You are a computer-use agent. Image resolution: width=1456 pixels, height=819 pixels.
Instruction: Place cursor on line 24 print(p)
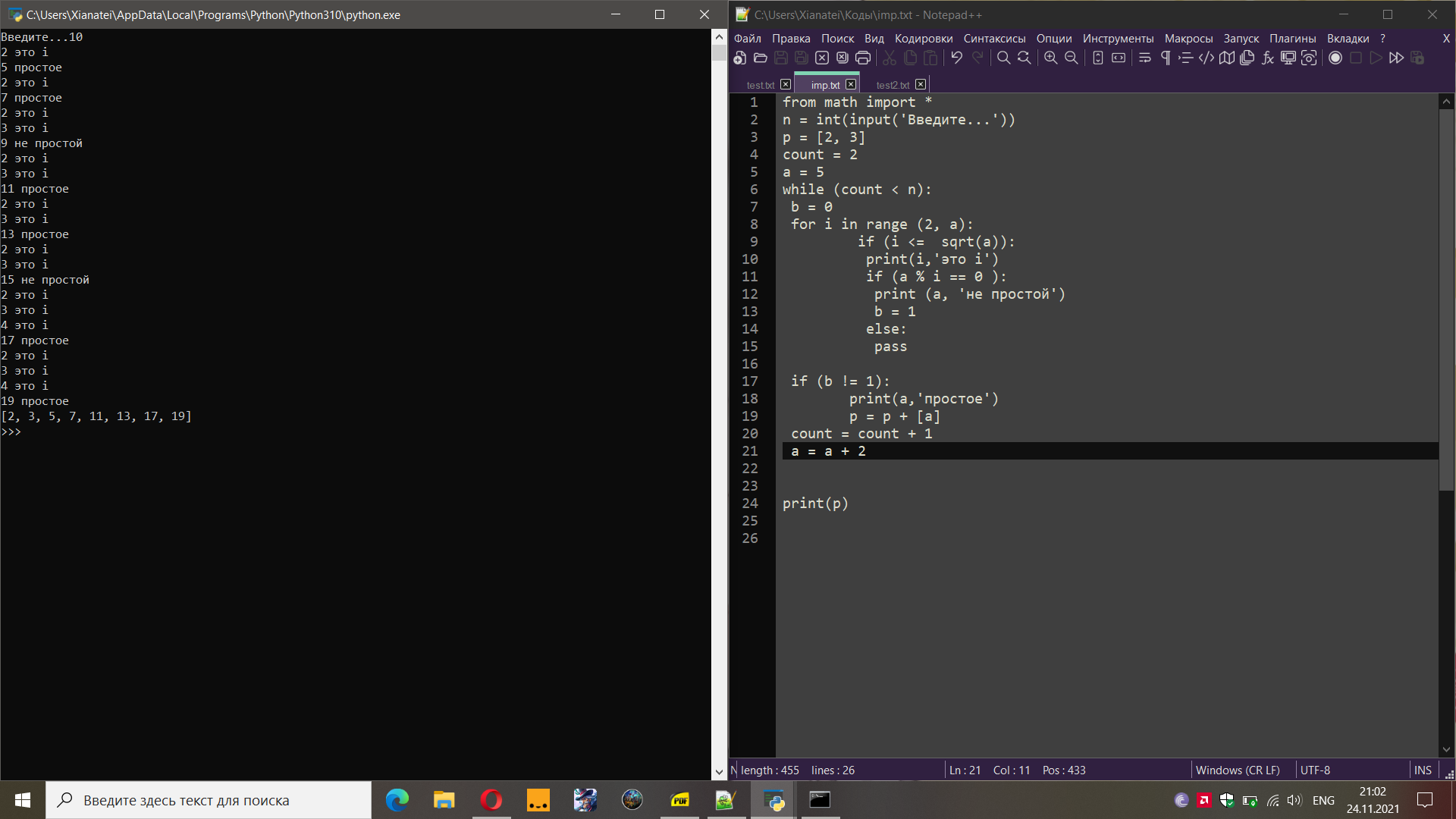pos(815,504)
